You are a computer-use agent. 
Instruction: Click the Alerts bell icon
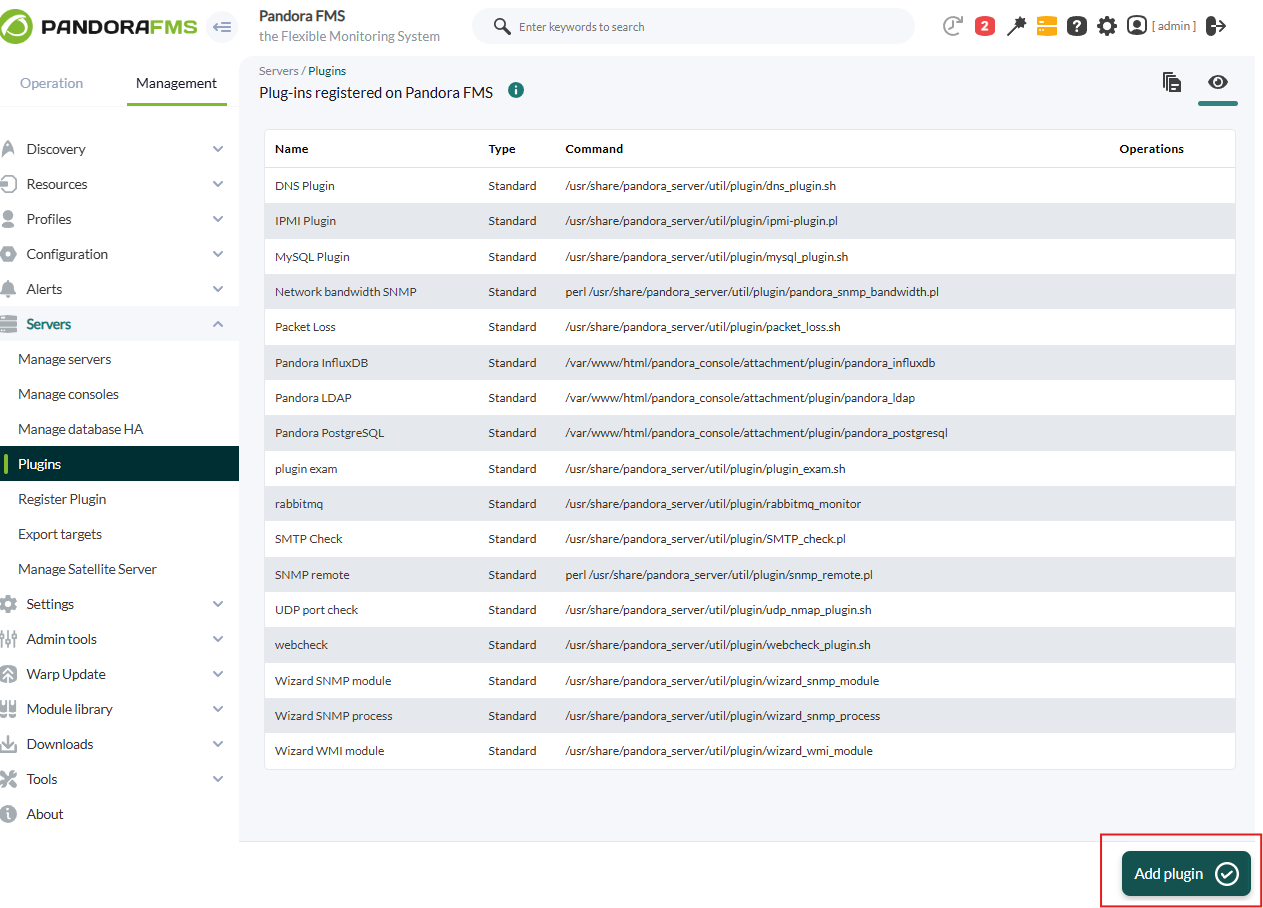(8, 289)
